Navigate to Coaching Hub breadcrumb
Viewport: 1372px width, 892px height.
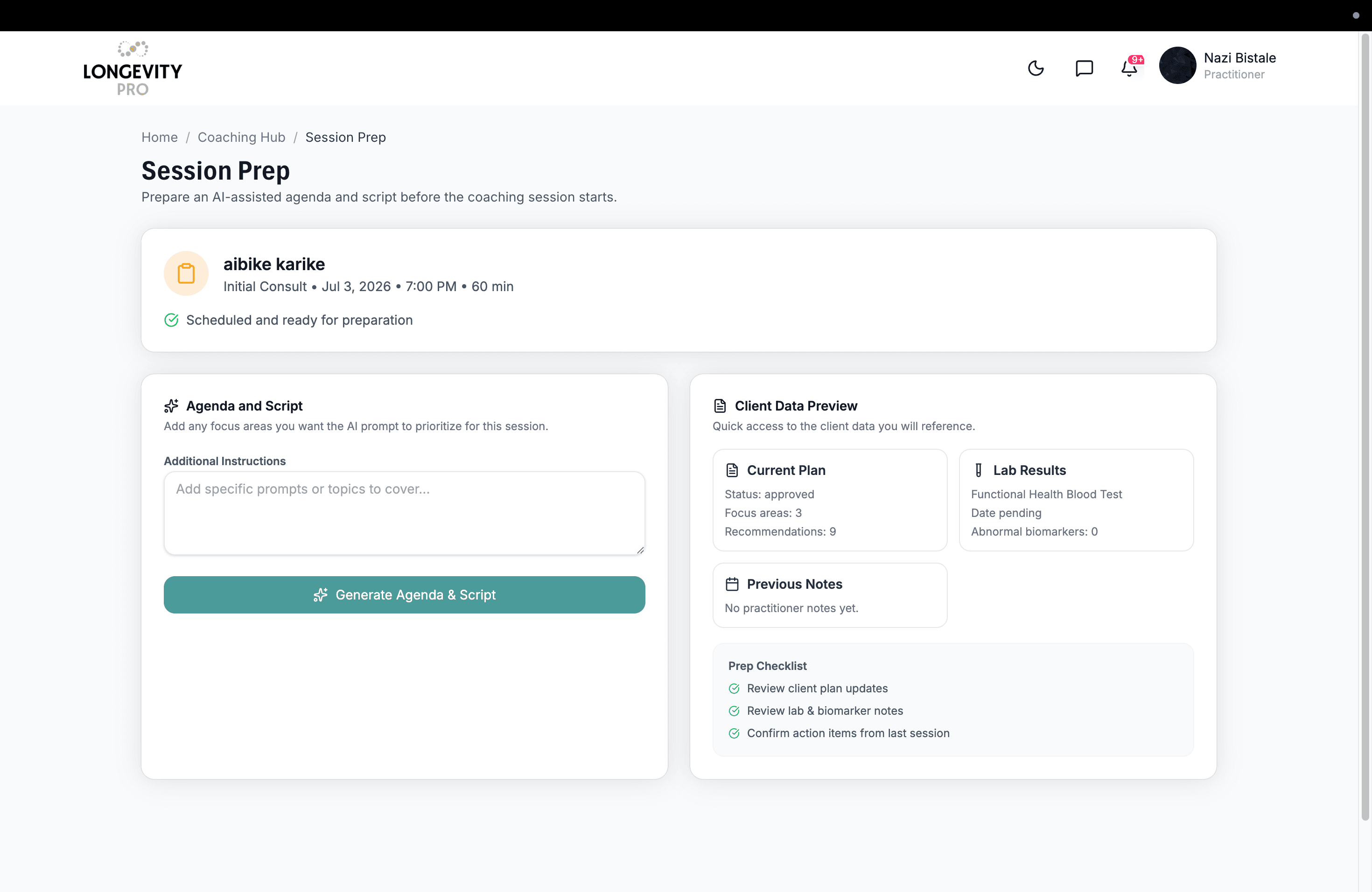point(242,137)
